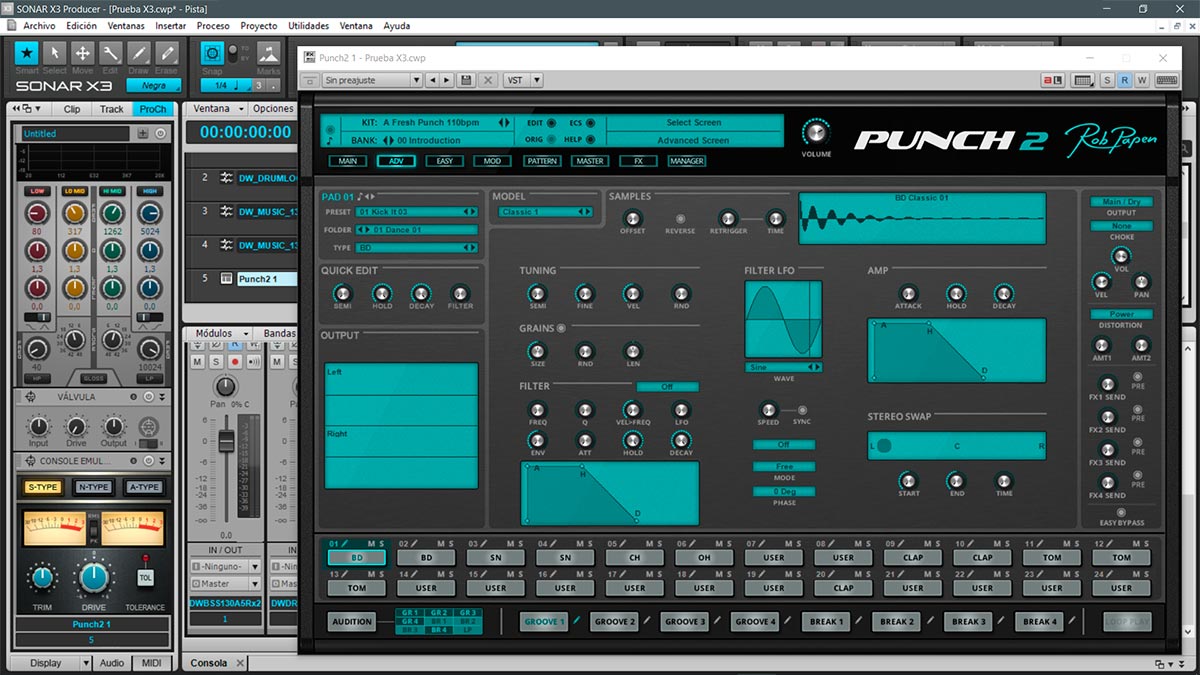Mute the console strip with M
Viewport: 1200px width, 675px height.
pos(196,361)
